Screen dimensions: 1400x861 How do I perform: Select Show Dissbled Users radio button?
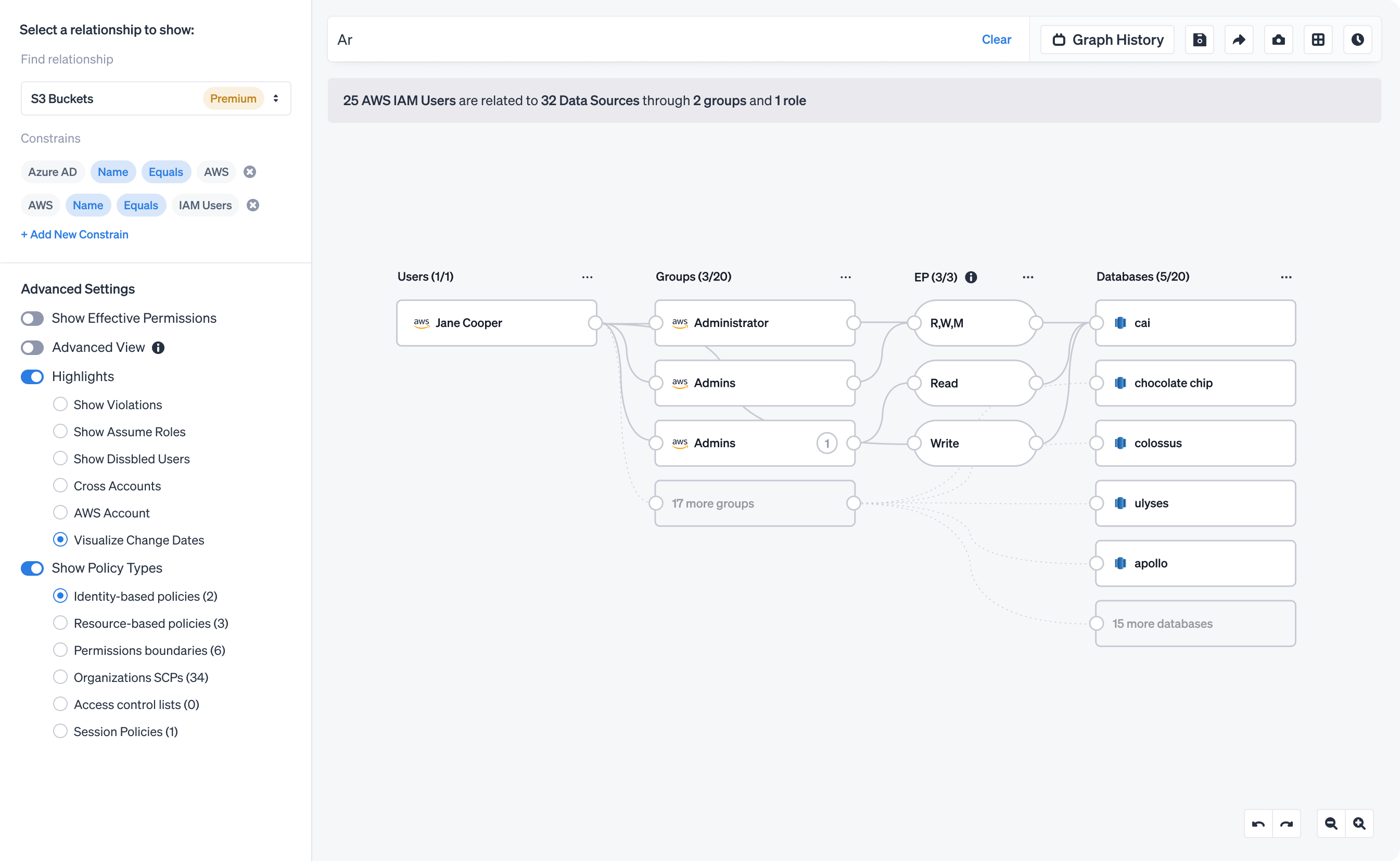click(60, 459)
